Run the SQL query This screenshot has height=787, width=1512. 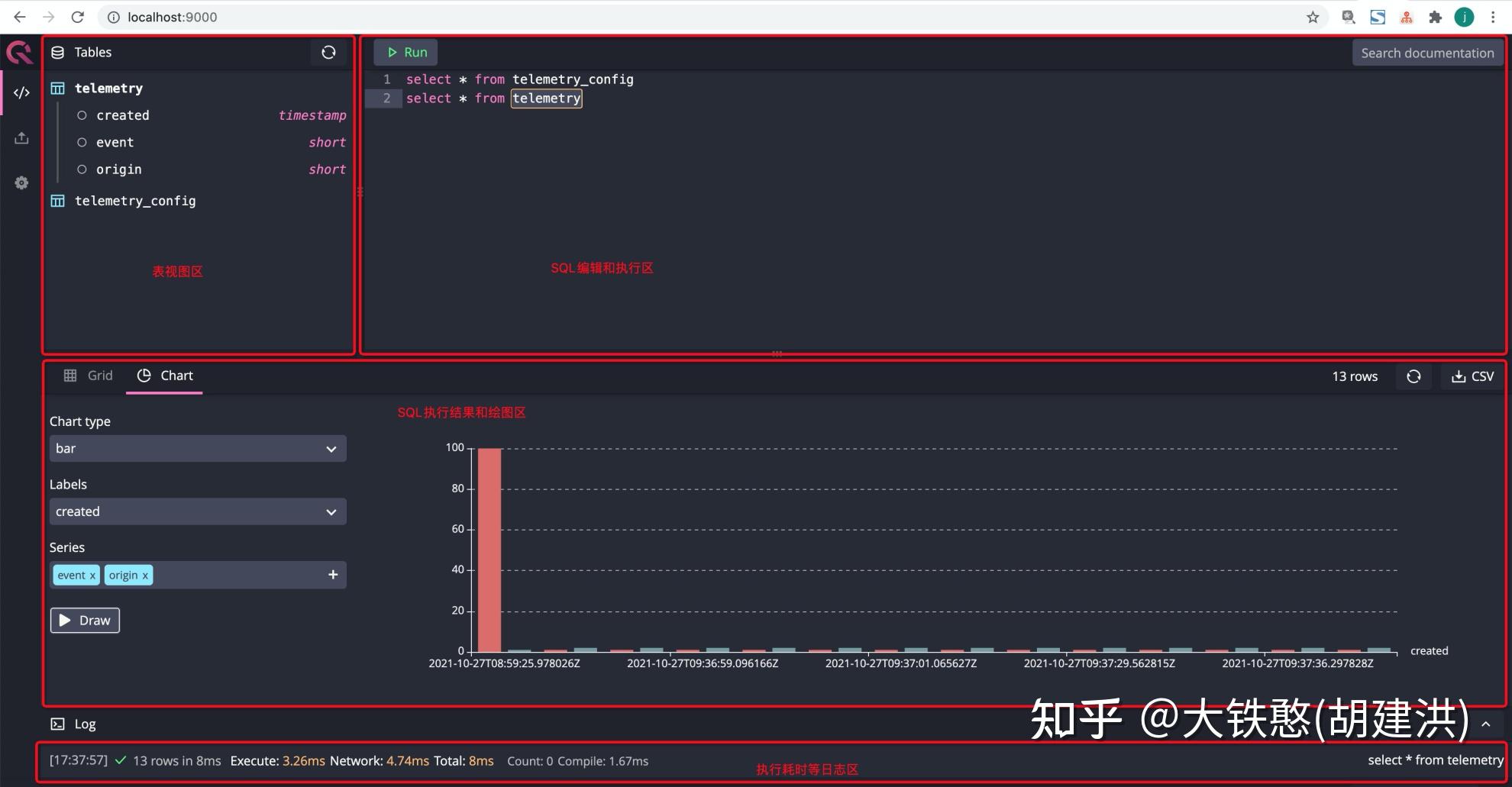click(405, 52)
